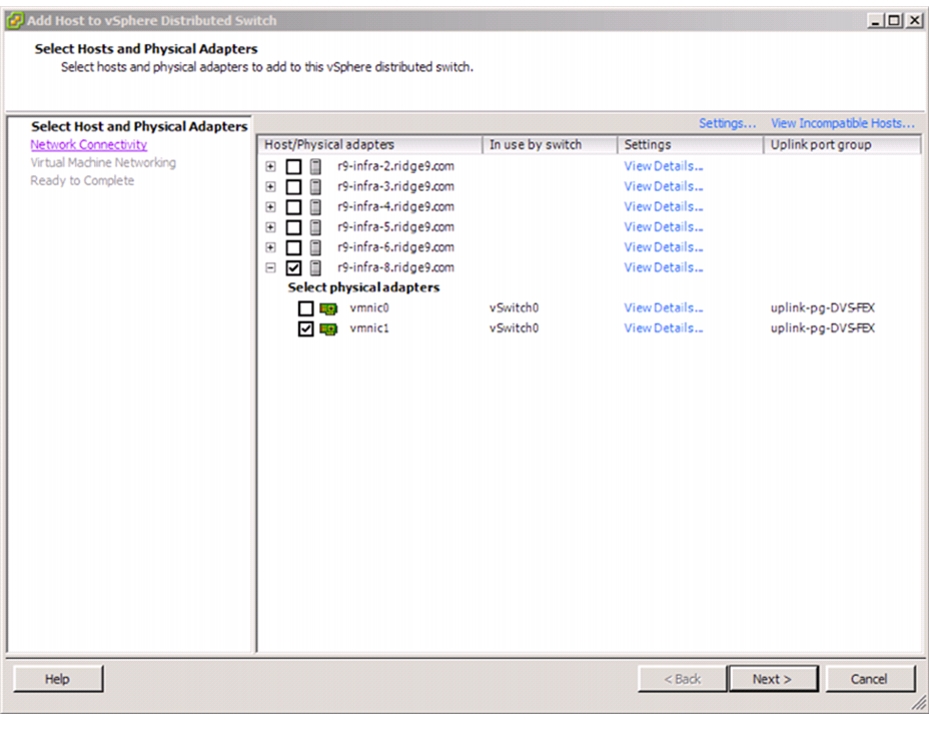Click vSwitch0 in the vmnic0 row
This screenshot has width=929, height=749.
pyautogui.click(x=514, y=308)
